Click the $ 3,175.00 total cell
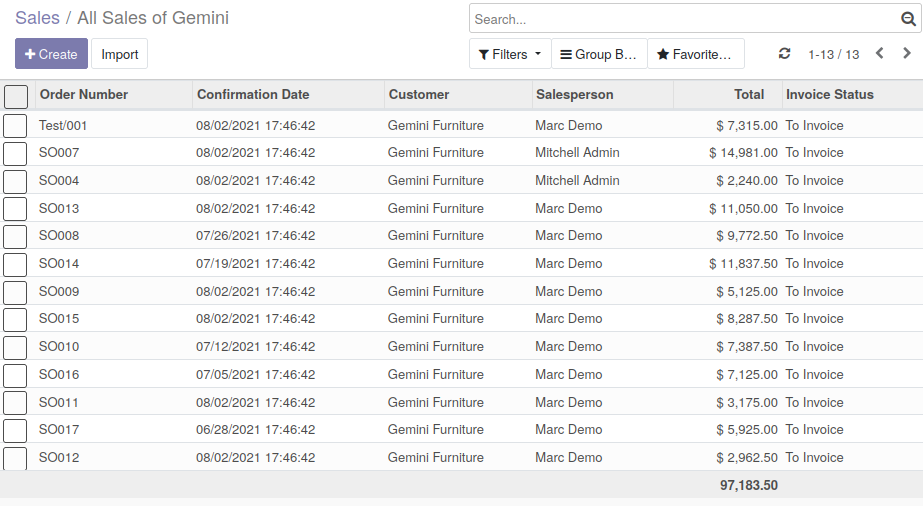 [746, 402]
